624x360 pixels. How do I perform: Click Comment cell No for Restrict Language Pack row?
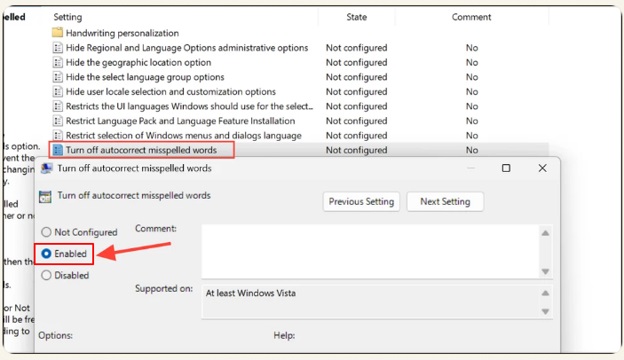pos(472,121)
